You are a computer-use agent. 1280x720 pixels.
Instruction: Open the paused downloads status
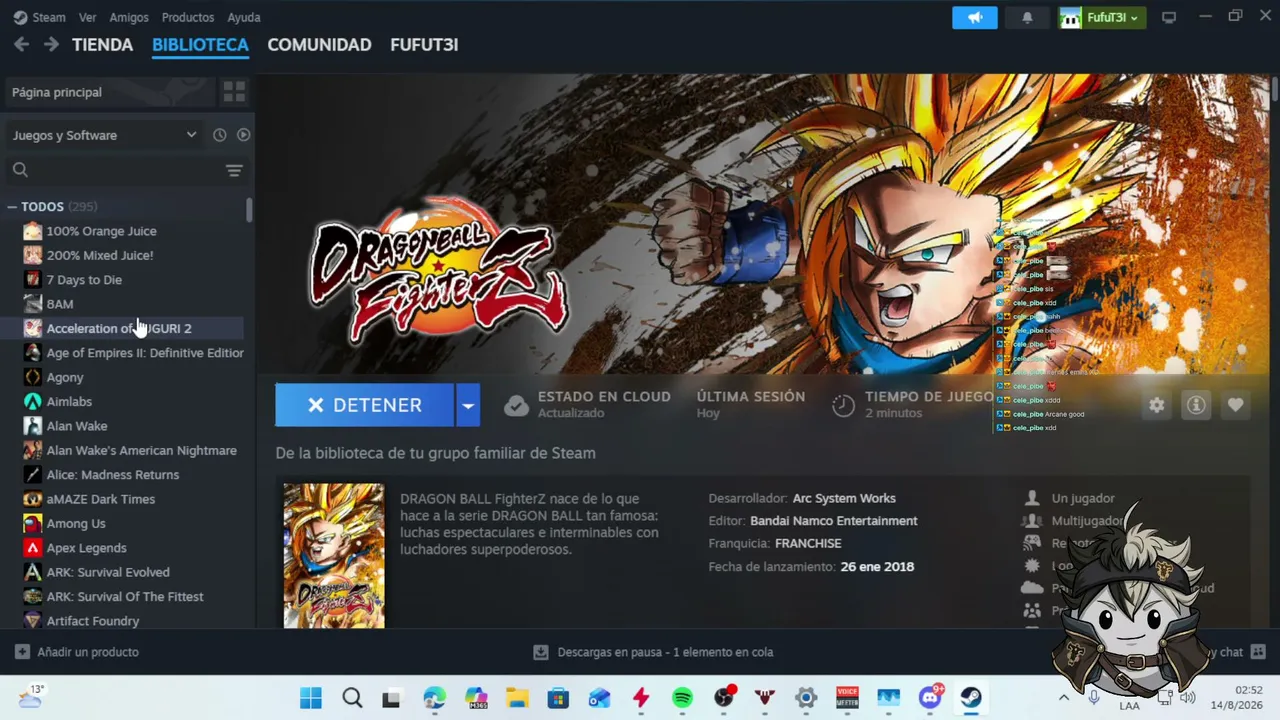point(654,652)
